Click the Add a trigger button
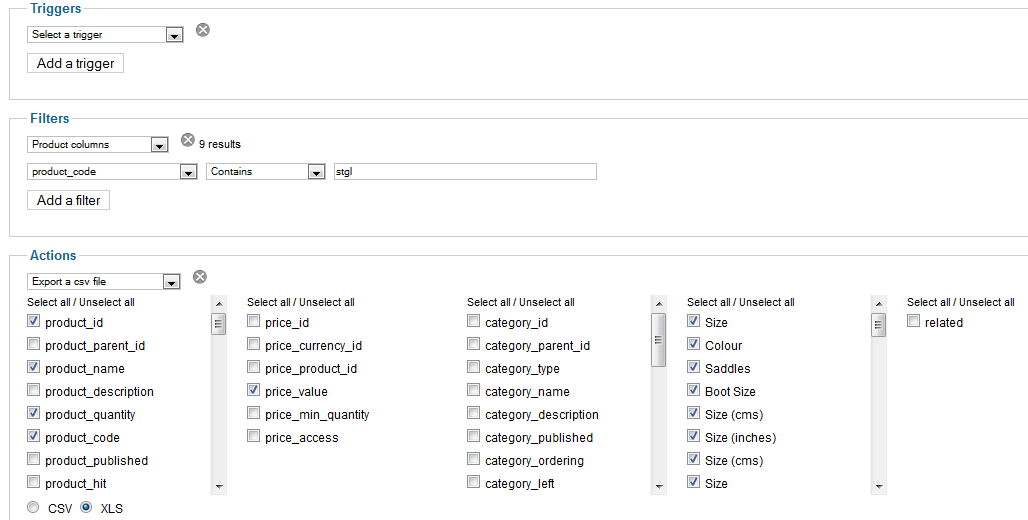The width and height of the screenshot is (1028, 520). (75, 64)
